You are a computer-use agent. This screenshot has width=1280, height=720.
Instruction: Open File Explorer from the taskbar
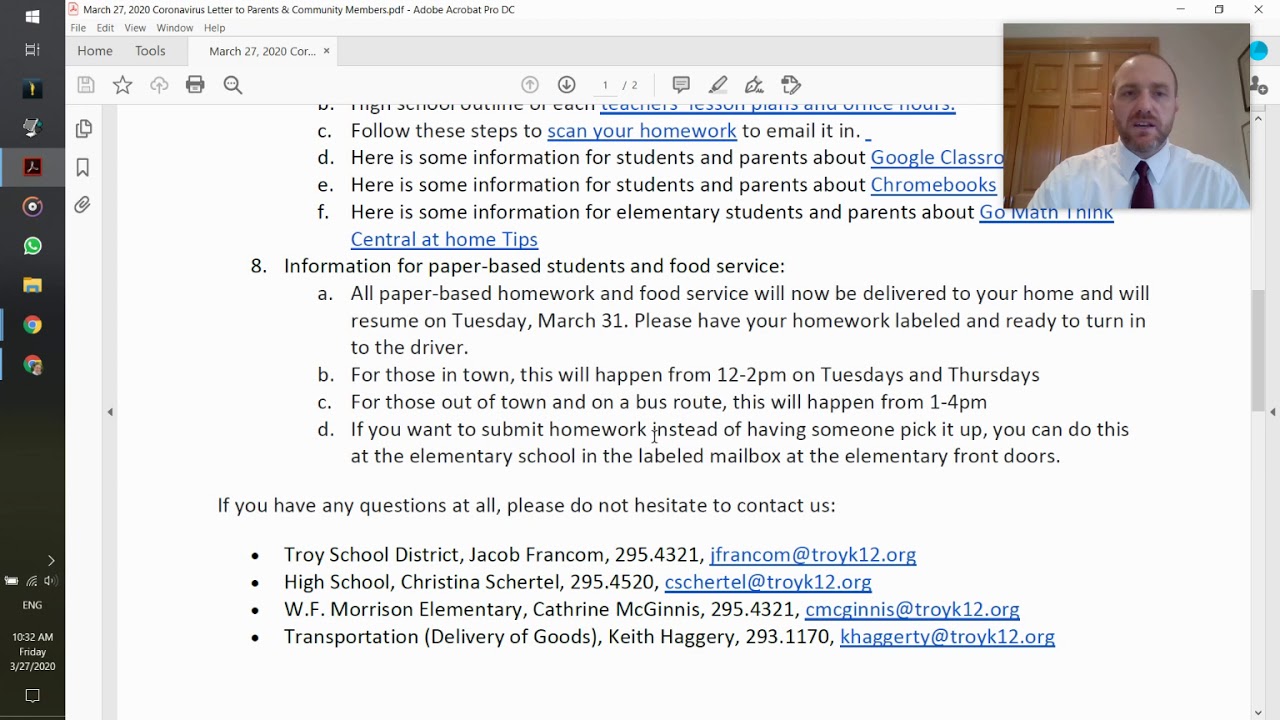(x=32, y=285)
